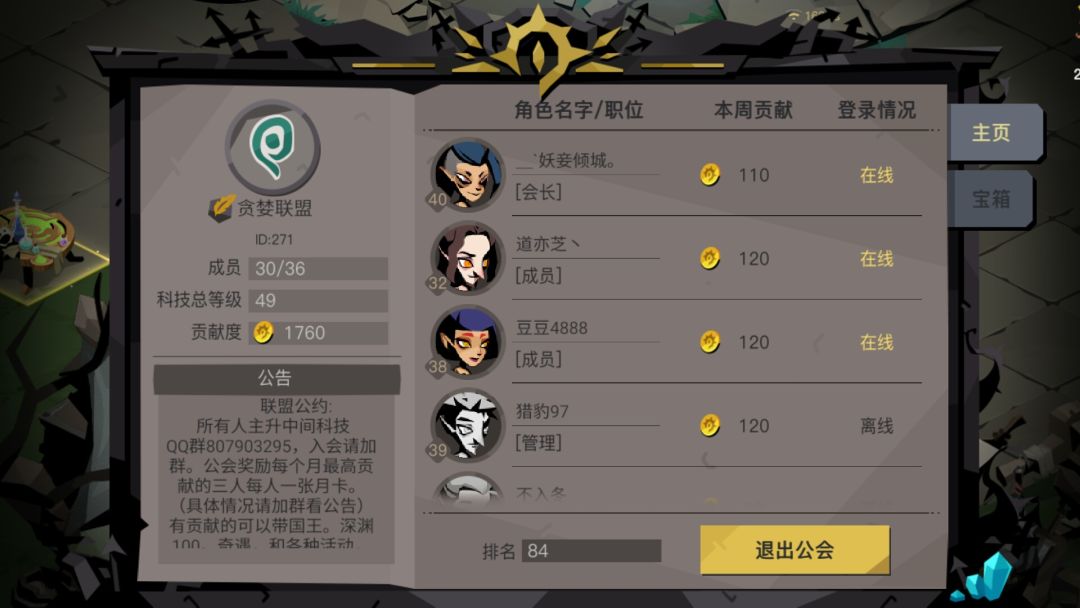
Task: Select the 公告 announcement header
Action: click(x=276, y=378)
